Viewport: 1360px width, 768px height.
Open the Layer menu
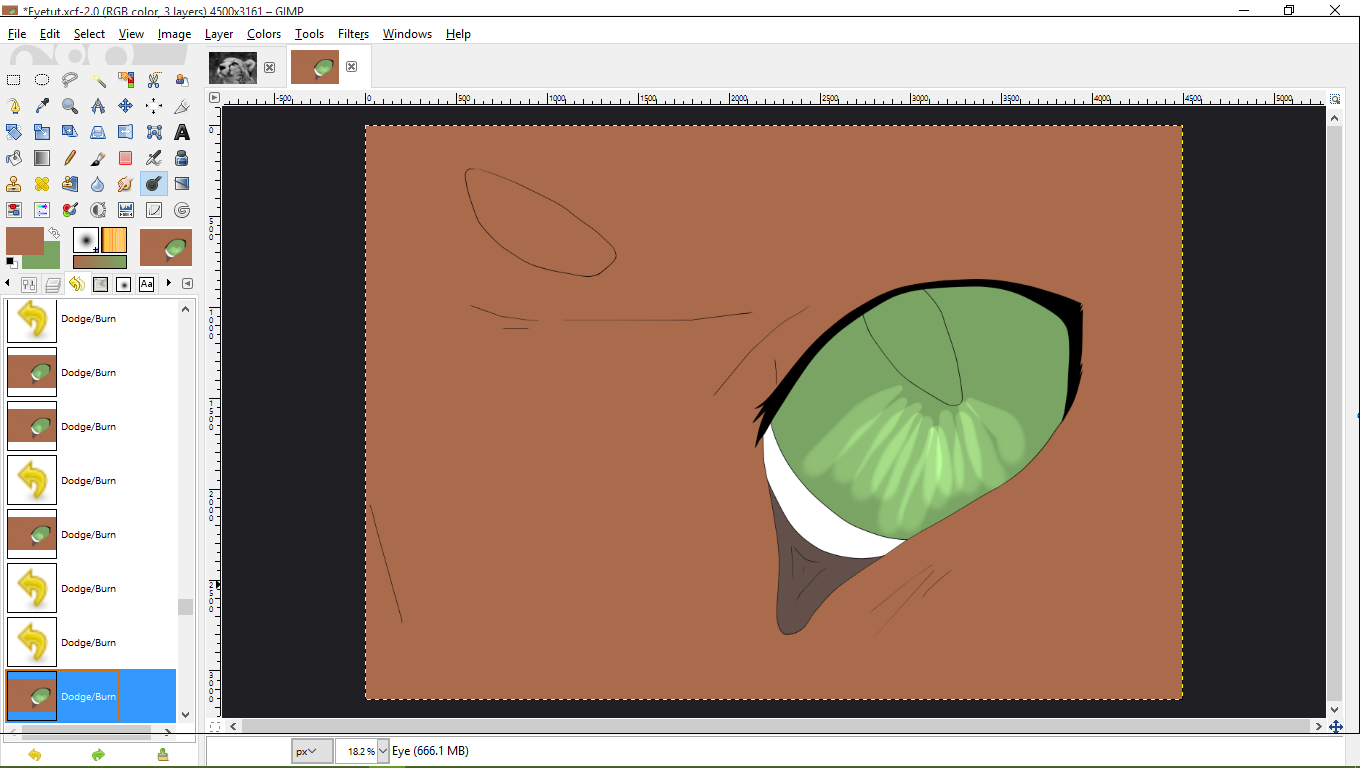click(219, 34)
